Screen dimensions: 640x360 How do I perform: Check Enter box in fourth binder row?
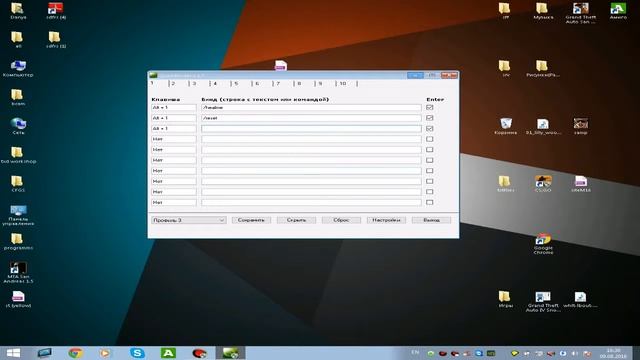[x=429, y=139]
